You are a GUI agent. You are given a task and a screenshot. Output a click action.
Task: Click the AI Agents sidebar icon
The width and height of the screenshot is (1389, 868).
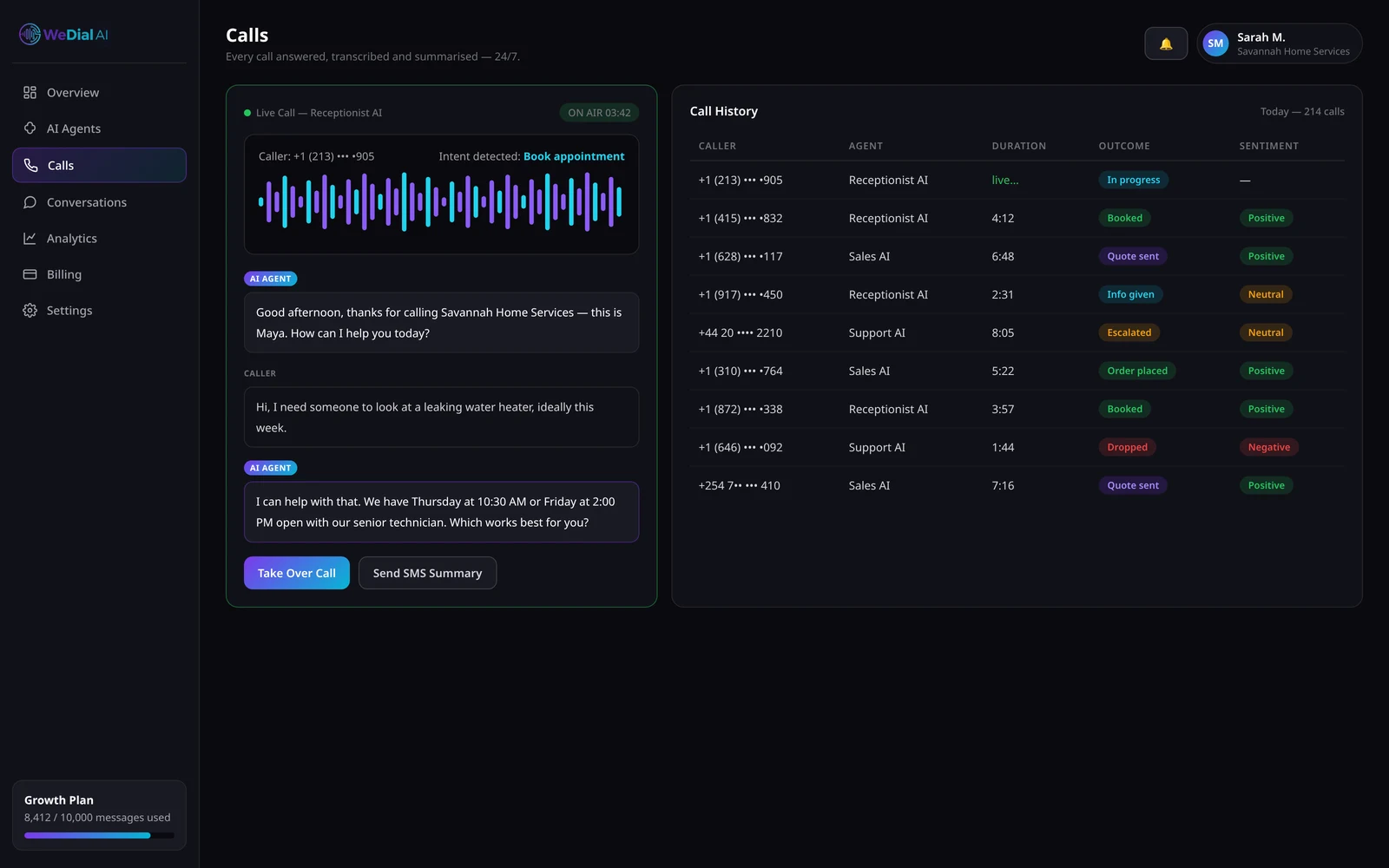[x=30, y=128]
